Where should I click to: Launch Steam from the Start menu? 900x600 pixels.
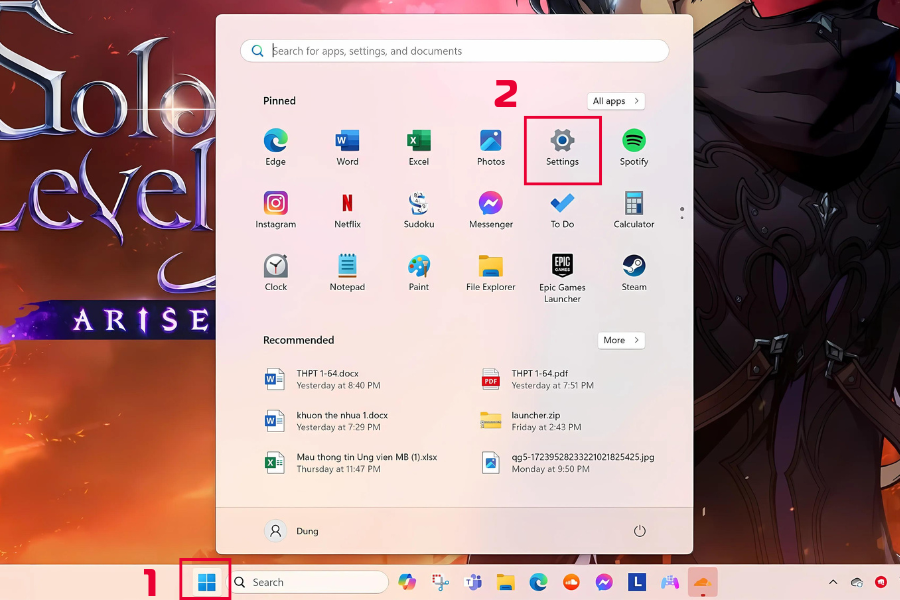[633, 273]
